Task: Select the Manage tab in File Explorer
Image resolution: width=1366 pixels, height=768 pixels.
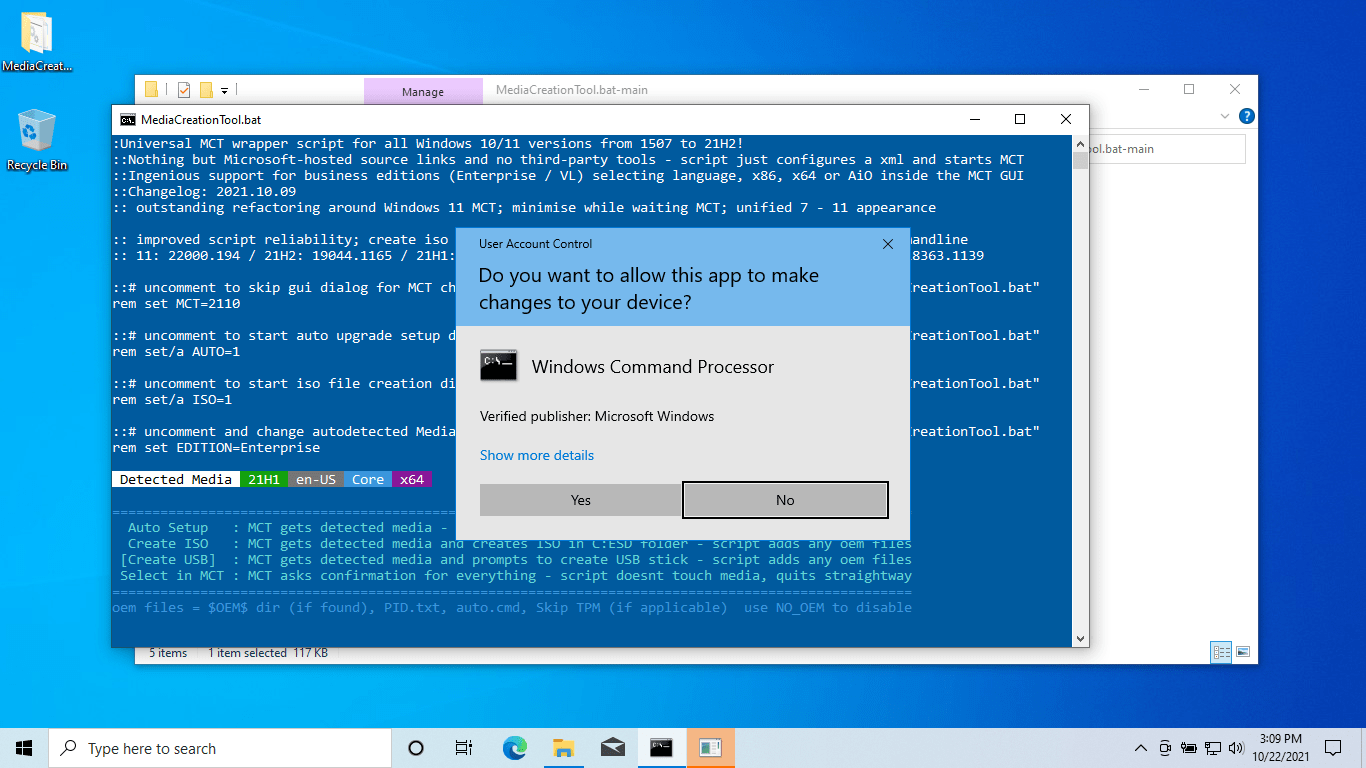Action: pyautogui.click(x=423, y=91)
